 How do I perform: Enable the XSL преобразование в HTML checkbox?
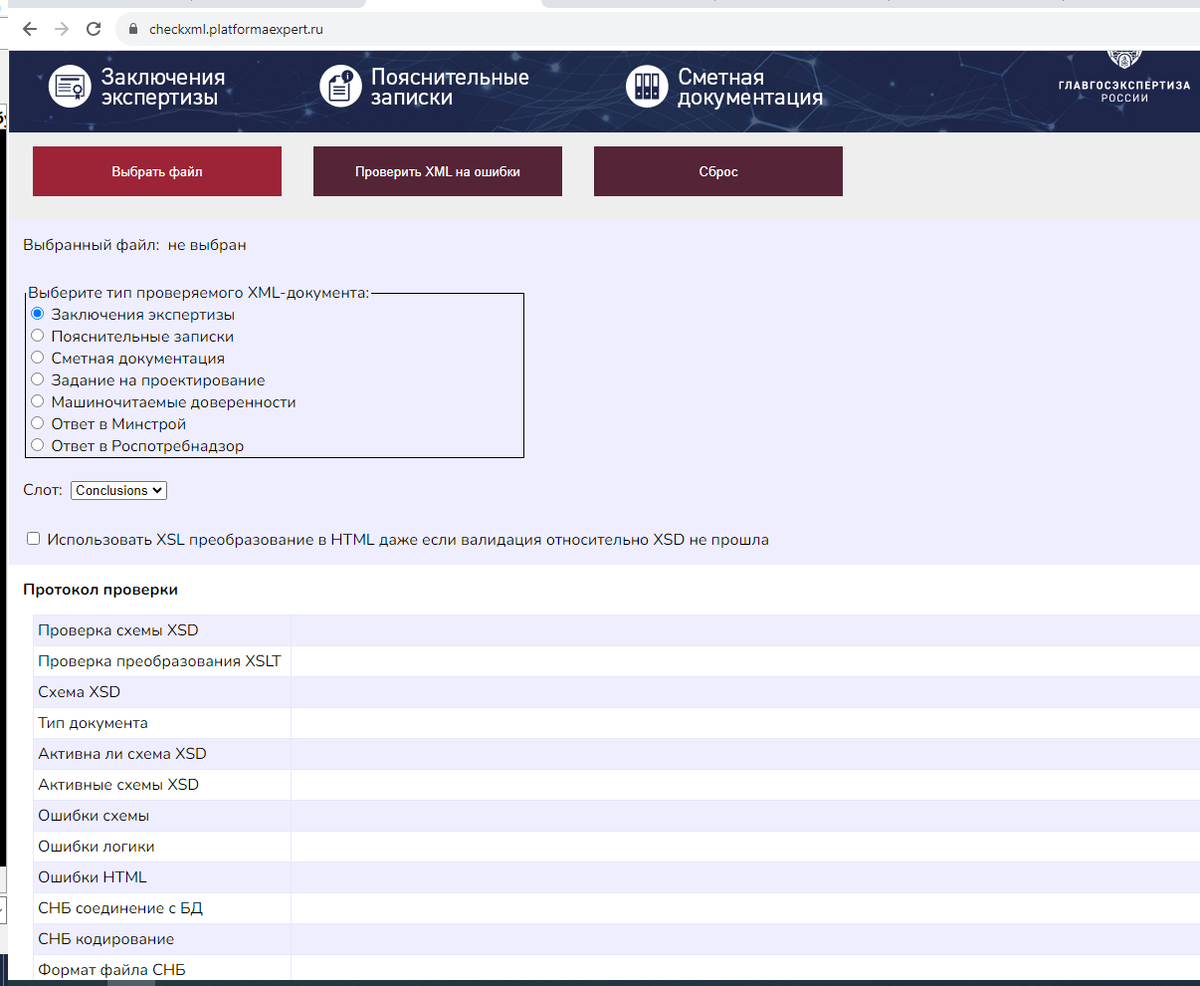coord(33,538)
